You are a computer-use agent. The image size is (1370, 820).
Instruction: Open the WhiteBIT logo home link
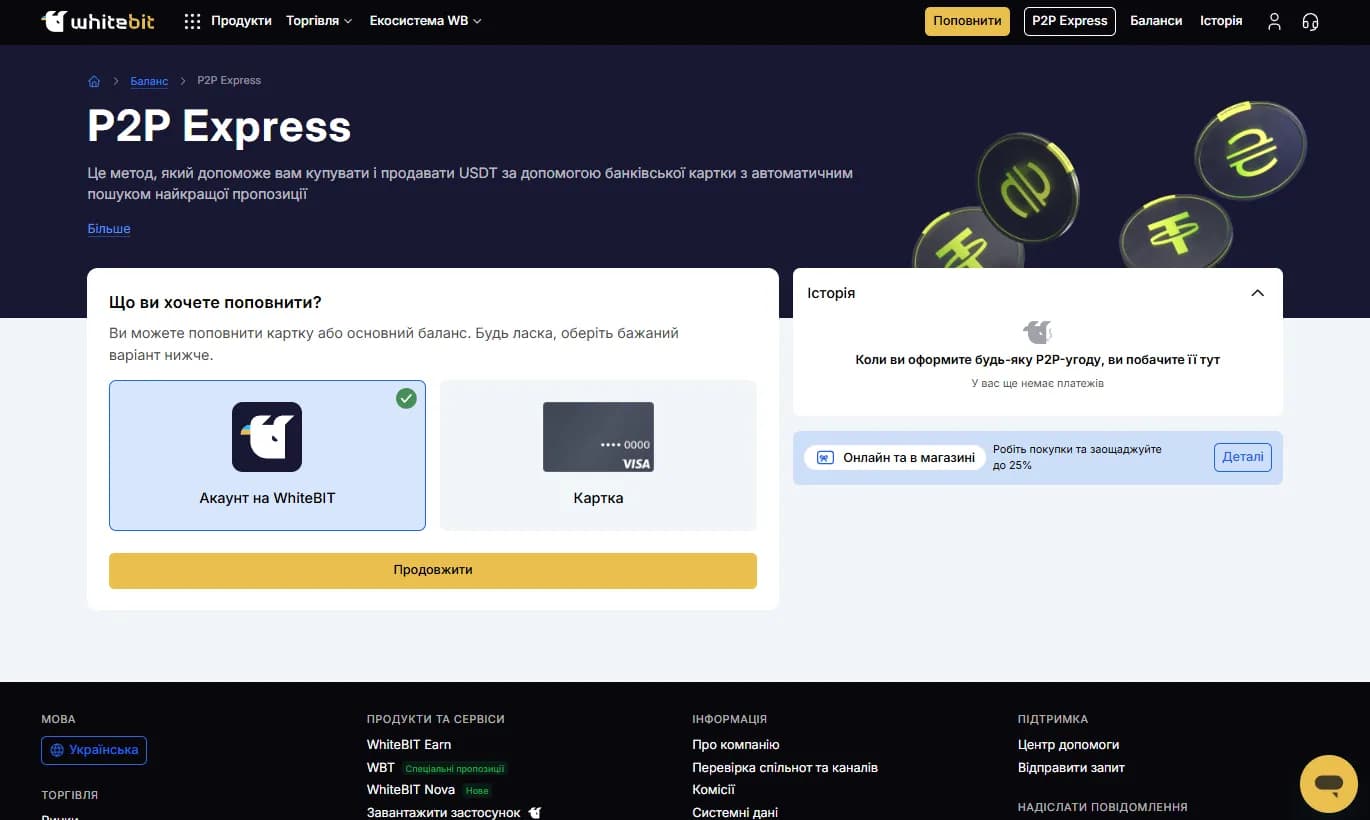[98, 21]
